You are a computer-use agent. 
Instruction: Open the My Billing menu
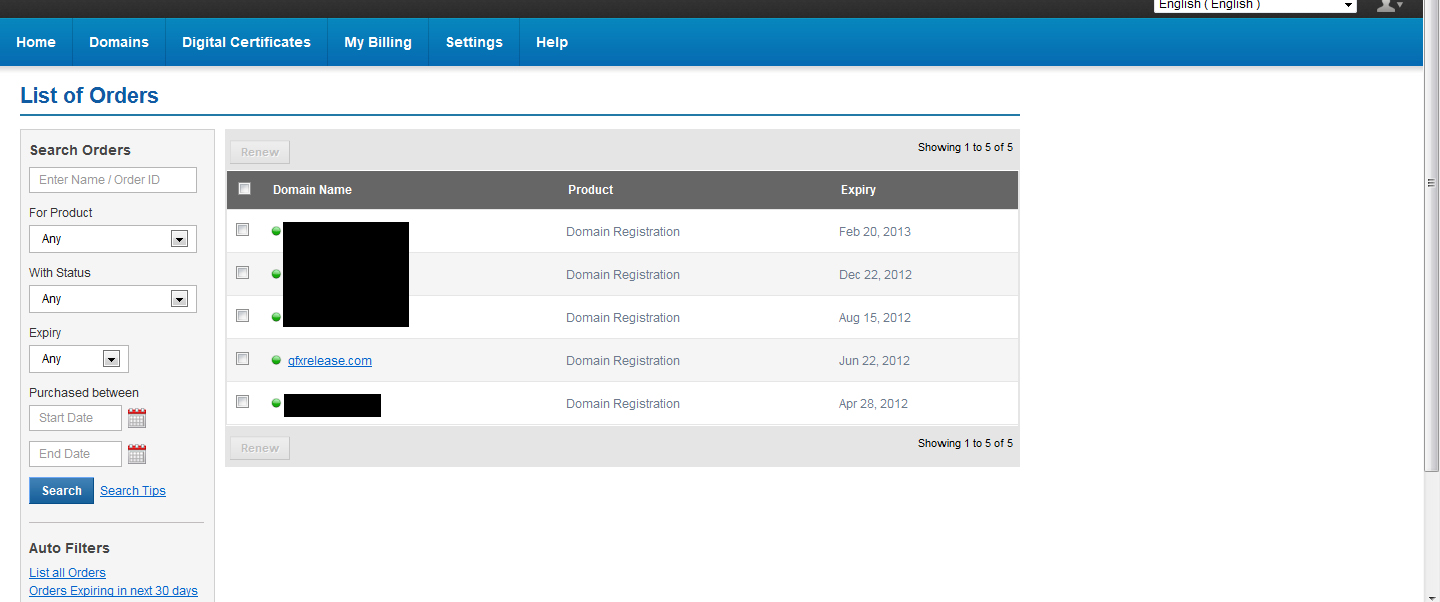(378, 42)
